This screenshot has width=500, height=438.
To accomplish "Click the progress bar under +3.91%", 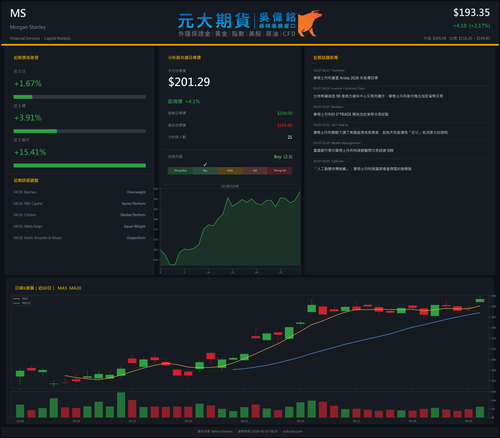I will pyautogui.click(x=80, y=131).
